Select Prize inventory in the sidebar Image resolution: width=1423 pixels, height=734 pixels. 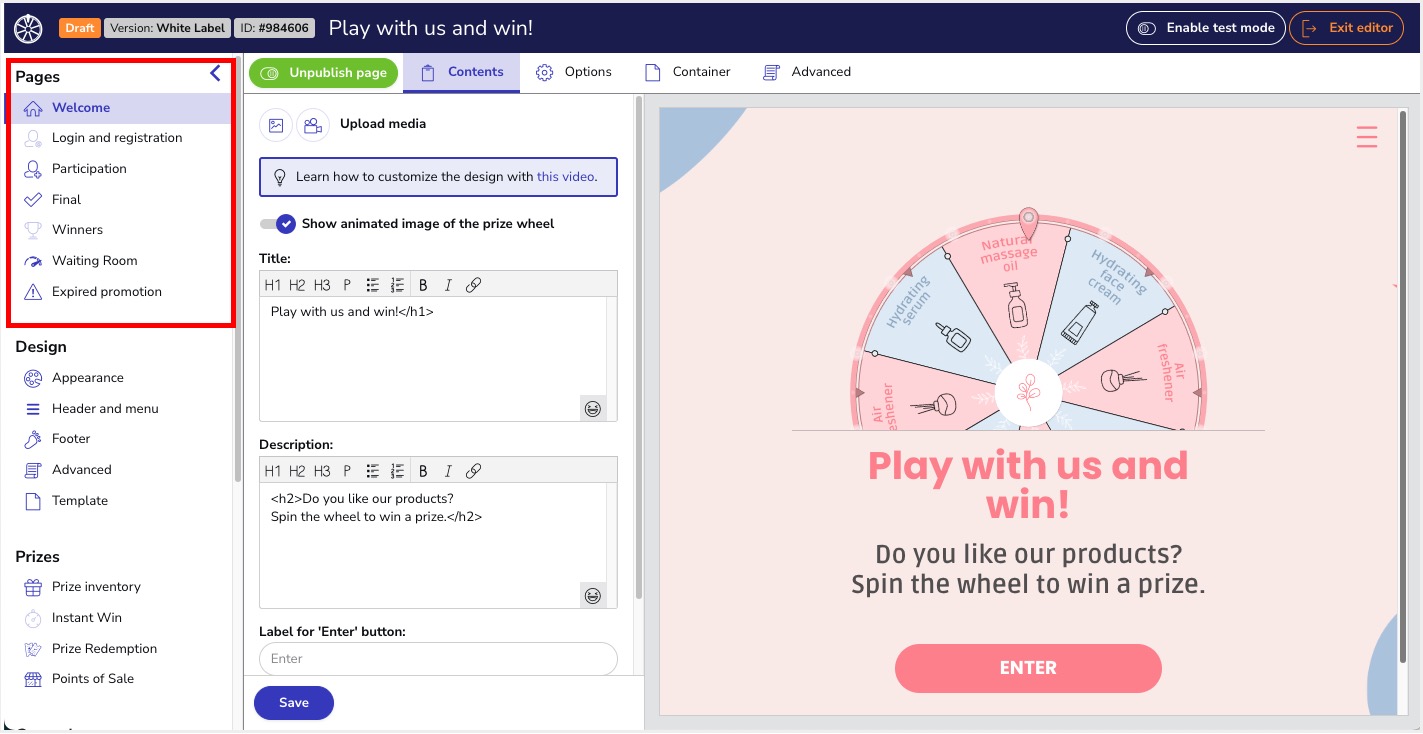coord(96,587)
